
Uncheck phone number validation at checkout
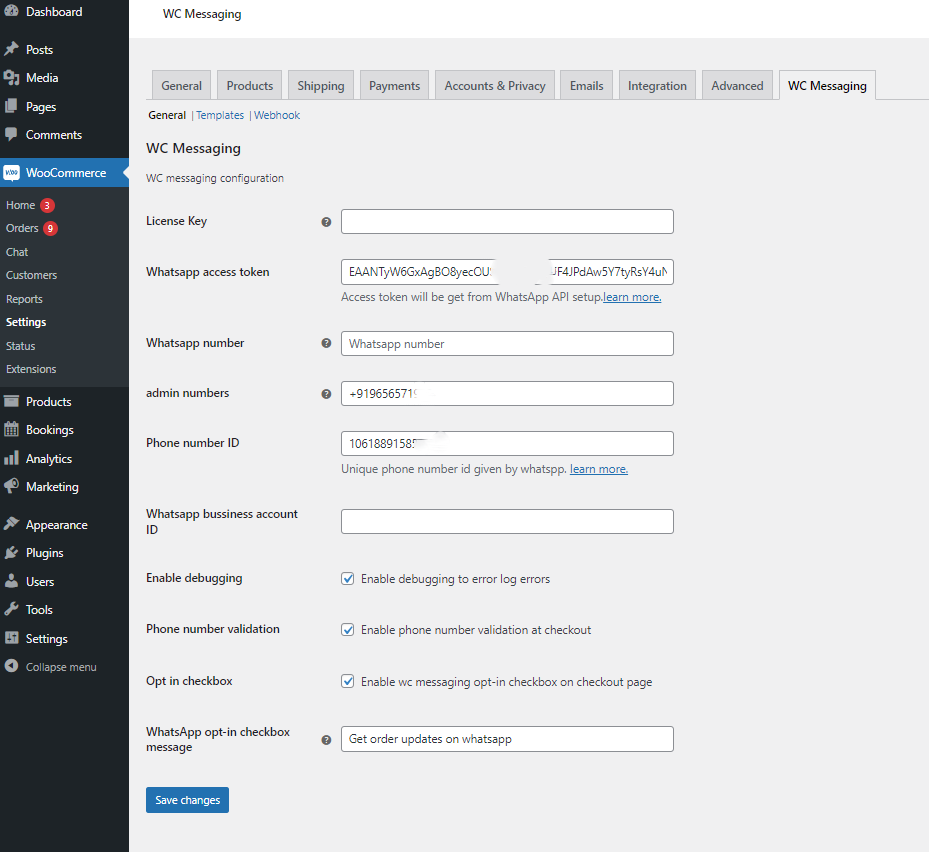pos(348,630)
